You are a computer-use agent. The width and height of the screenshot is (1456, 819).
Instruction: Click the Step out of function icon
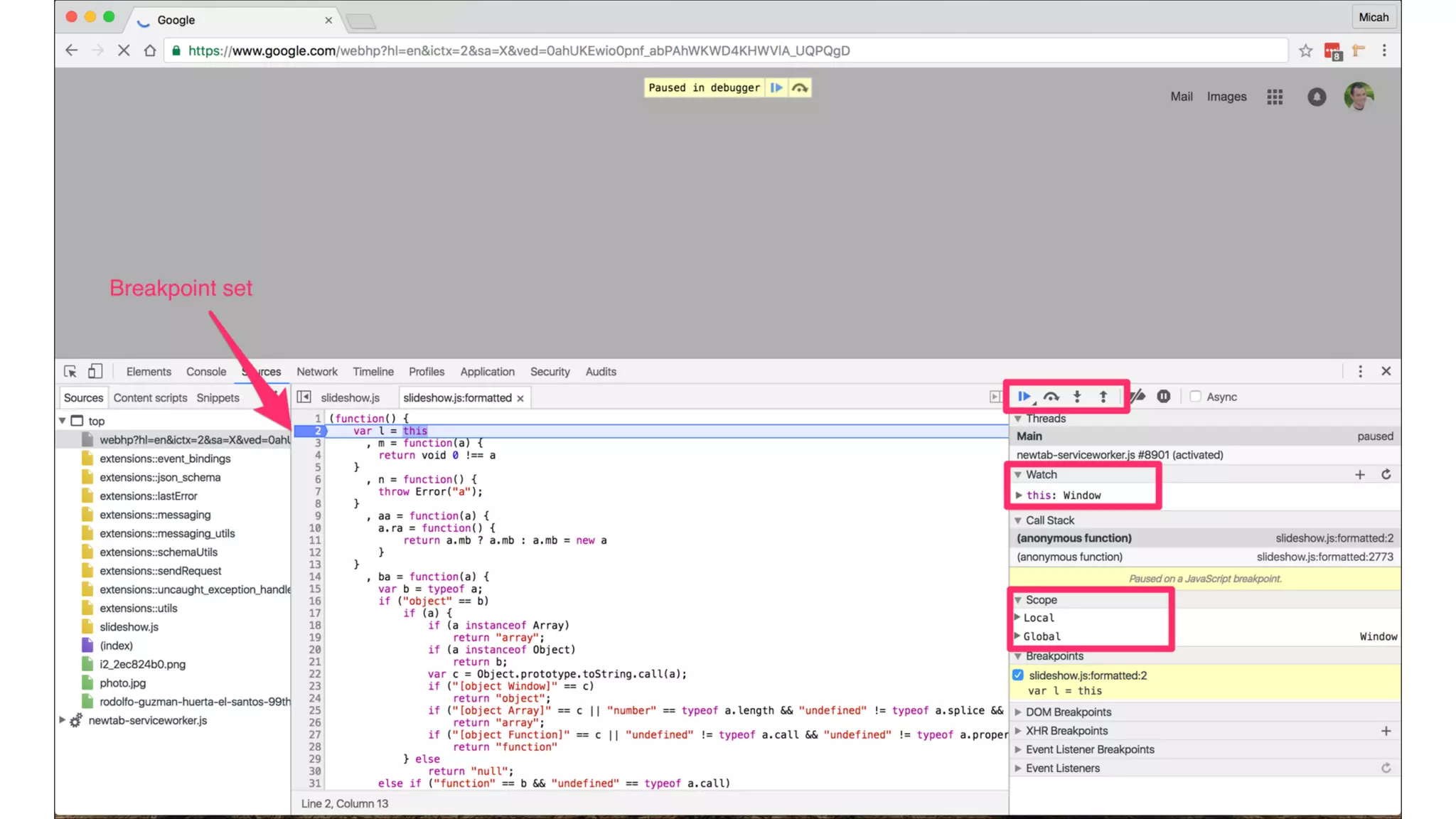tap(1103, 397)
